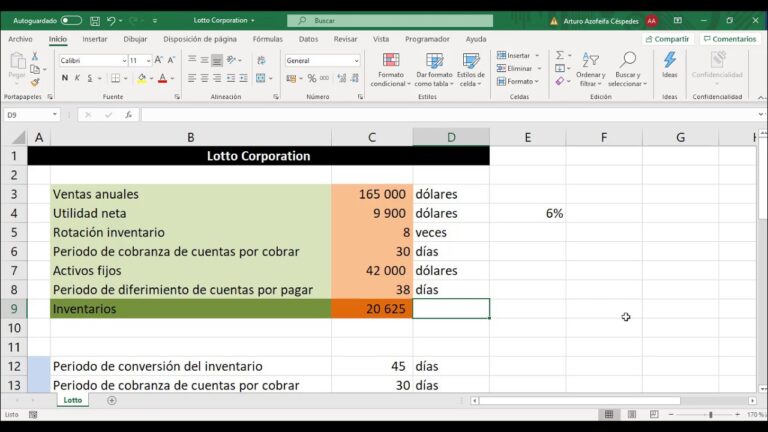The height and width of the screenshot is (432, 768).
Task: Select the Inventarios value cell 20 625
Action: coord(372,309)
